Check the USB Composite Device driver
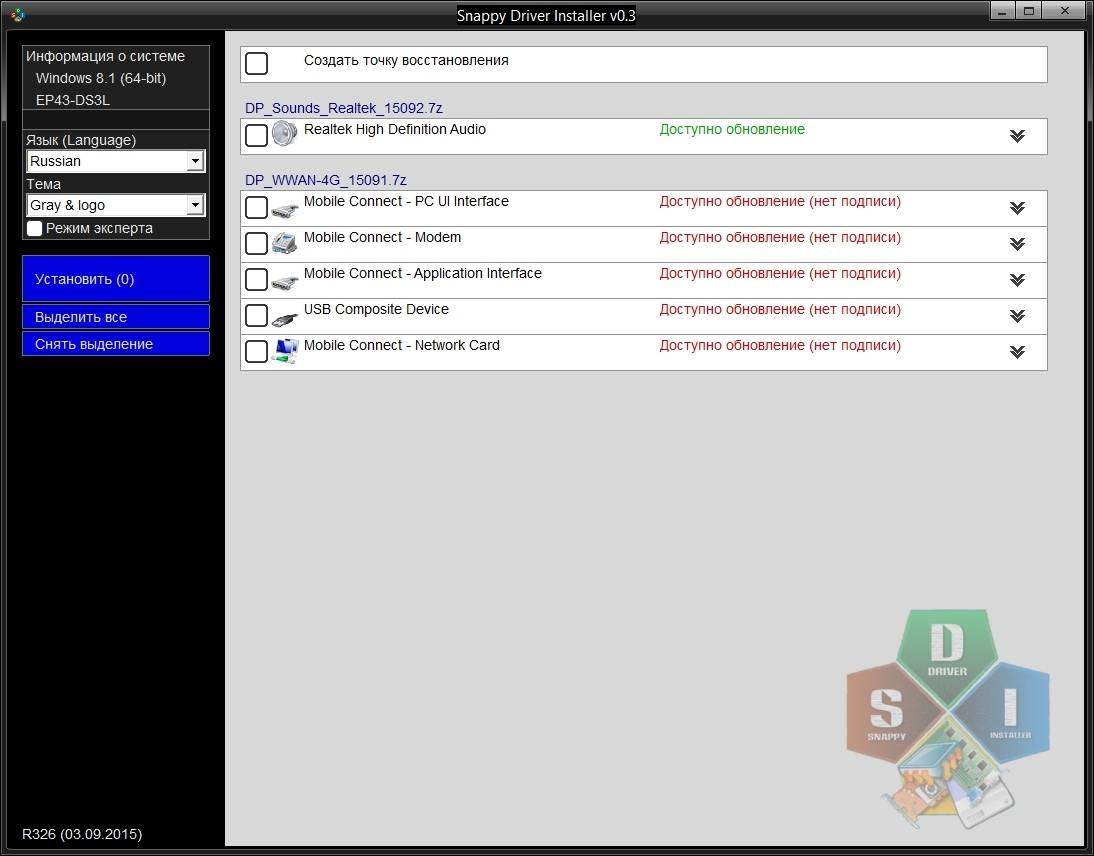 (x=256, y=315)
